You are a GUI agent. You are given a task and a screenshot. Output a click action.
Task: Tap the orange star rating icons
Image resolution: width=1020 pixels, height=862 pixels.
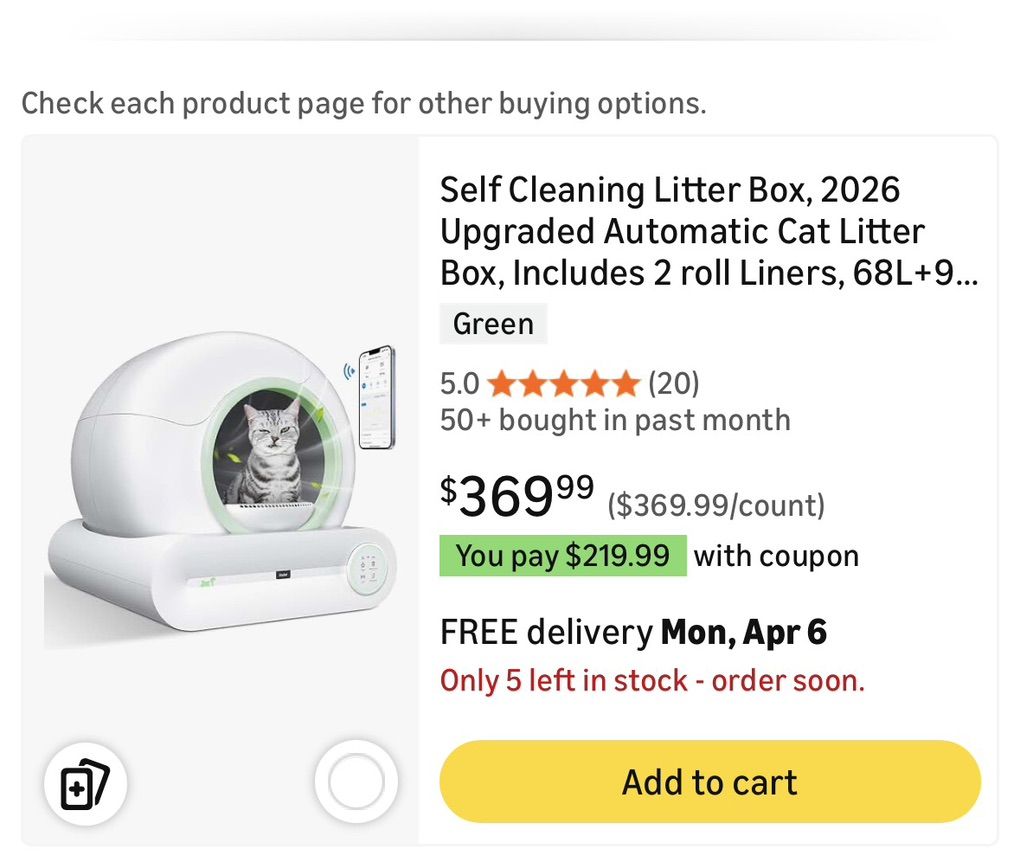564,383
